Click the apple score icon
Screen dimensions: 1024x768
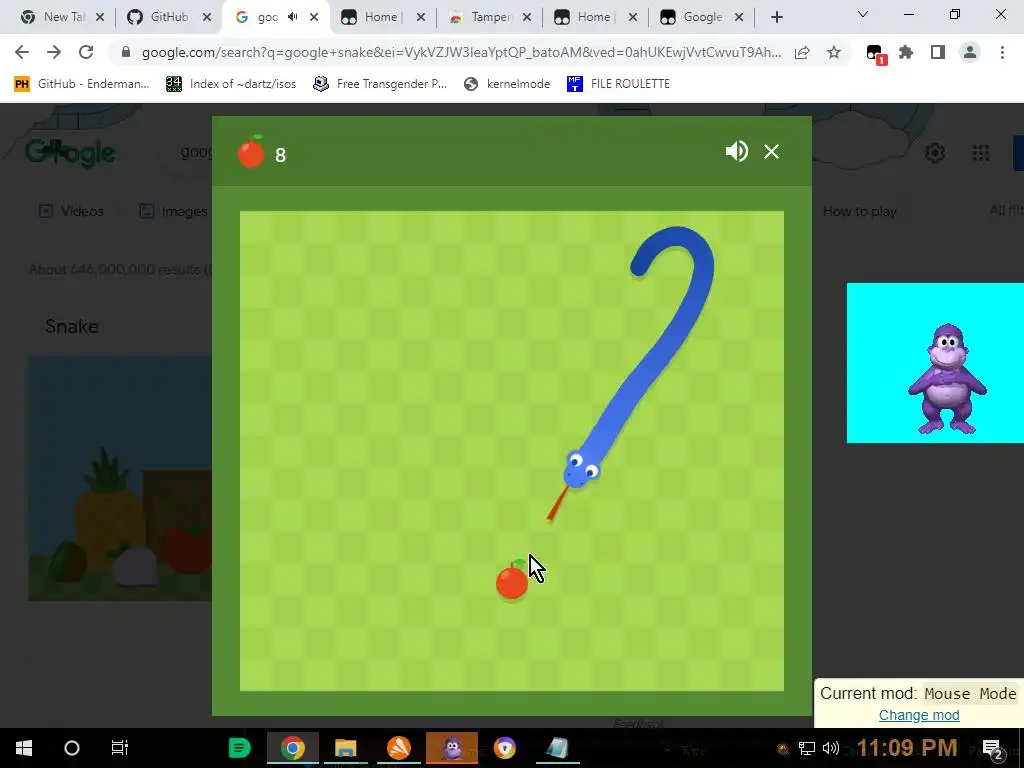(x=251, y=152)
